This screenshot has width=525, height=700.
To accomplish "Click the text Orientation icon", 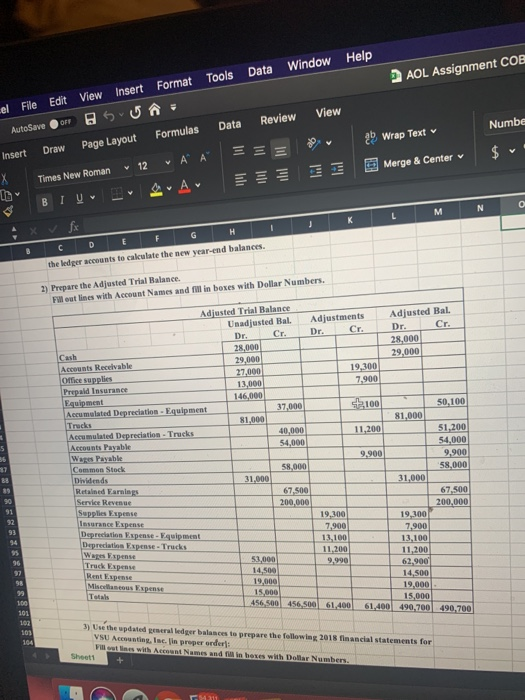I will click(x=314, y=143).
